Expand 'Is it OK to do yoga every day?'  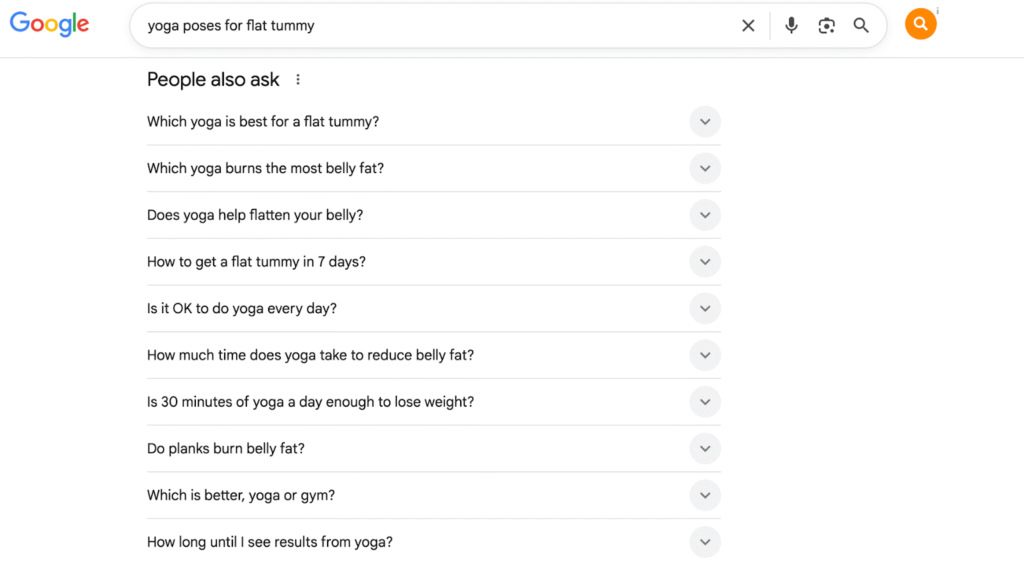point(434,308)
